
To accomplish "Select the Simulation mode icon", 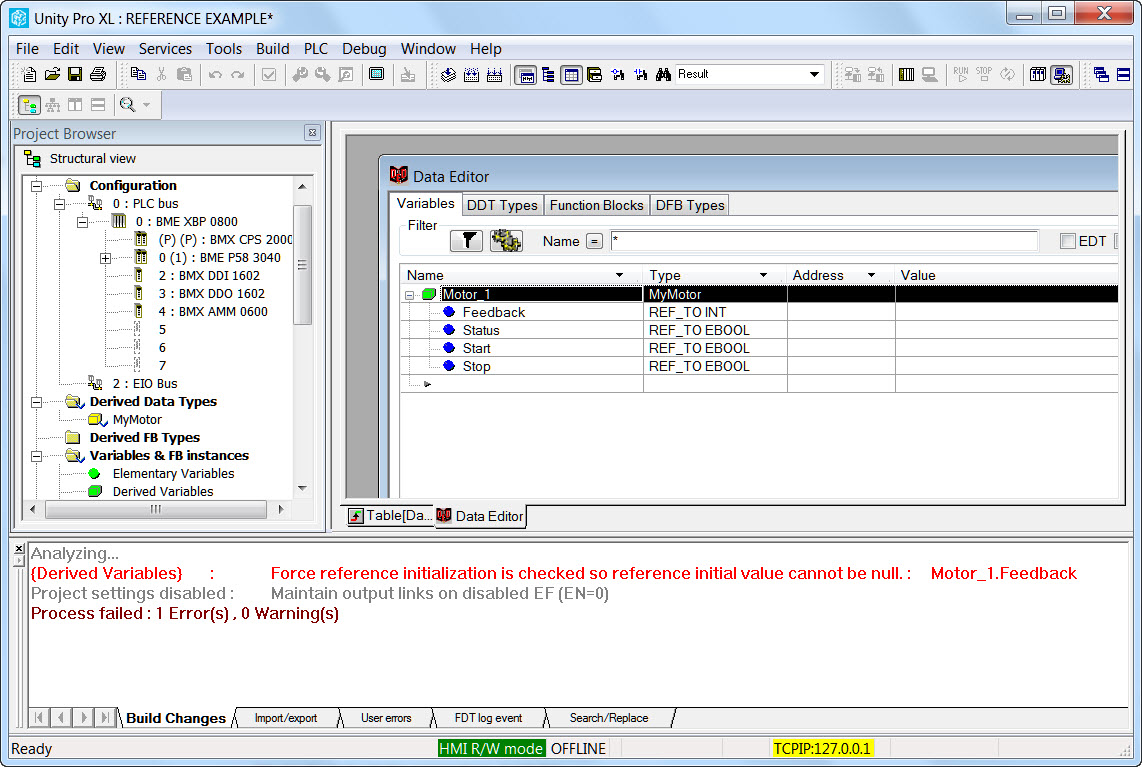I will (x=1061, y=74).
